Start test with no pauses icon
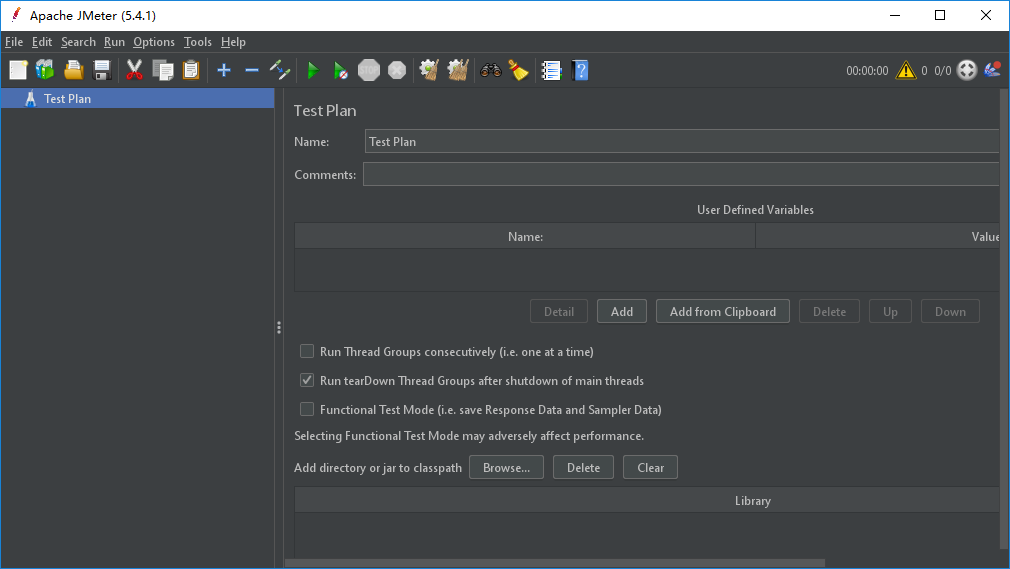 (x=341, y=70)
